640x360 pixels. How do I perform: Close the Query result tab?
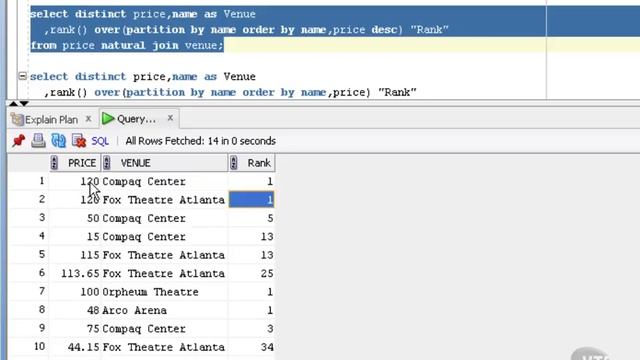pyautogui.click(x=170, y=118)
